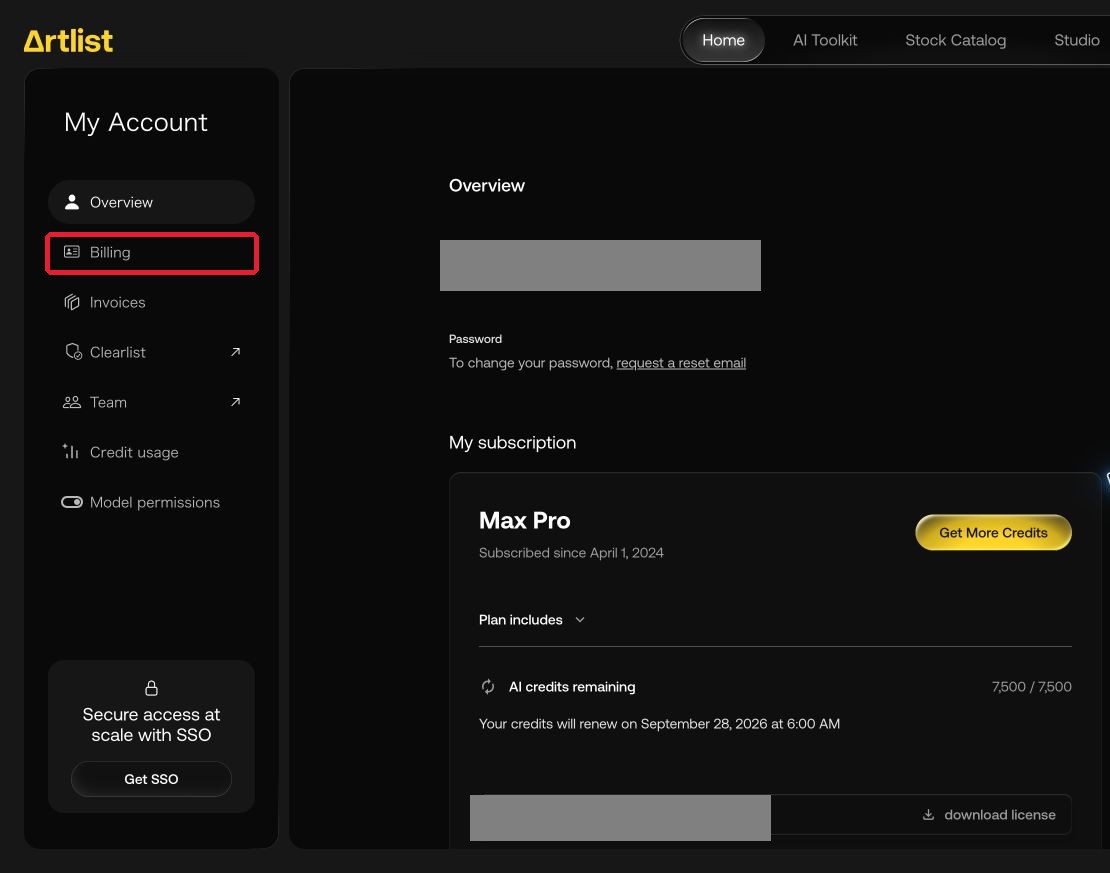Viewport: 1110px width, 873px height.
Task: Click the Get SSO button
Action: pyautogui.click(x=151, y=779)
